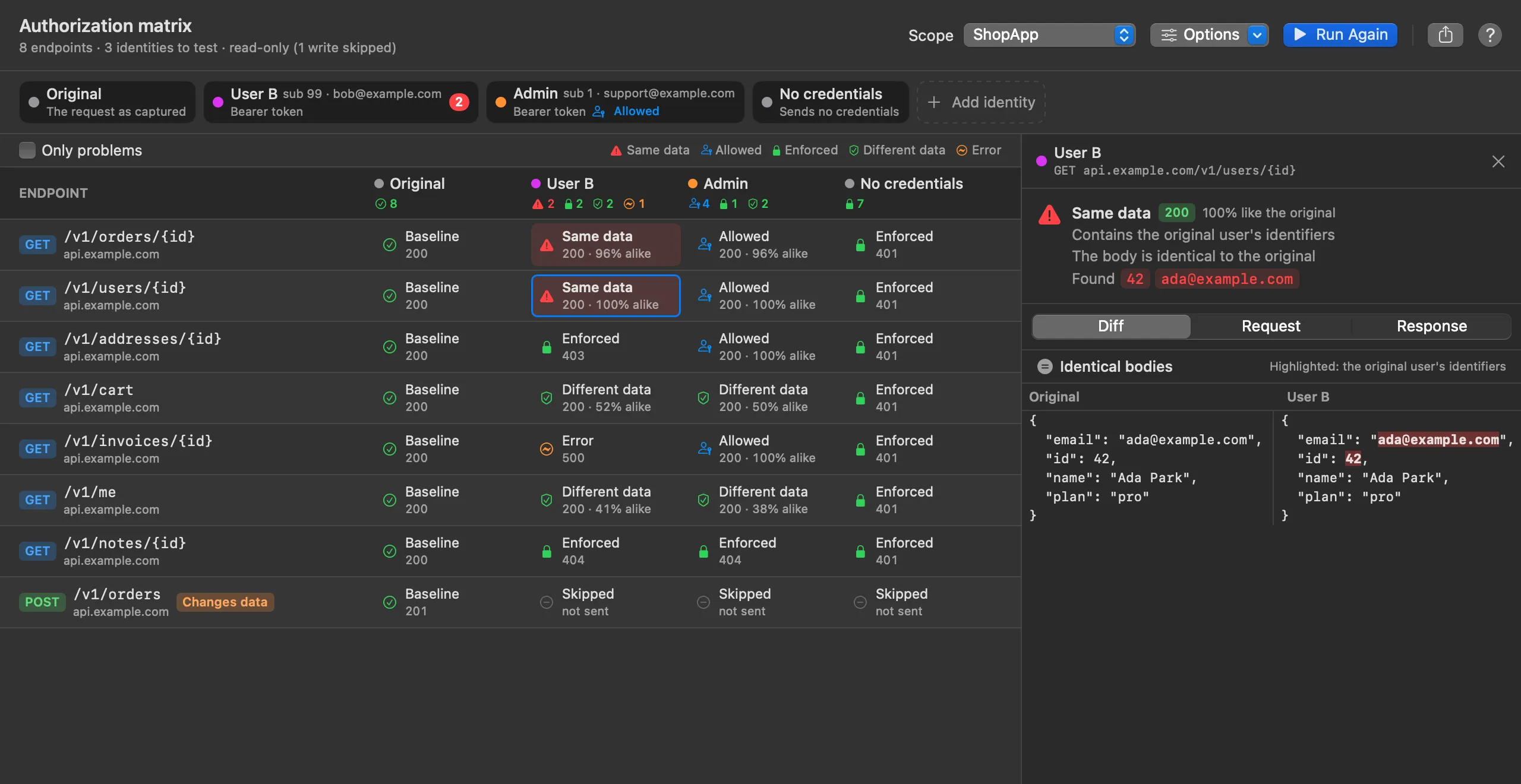Click the /v1/invoices/{id} endpoint path

click(x=138, y=441)
